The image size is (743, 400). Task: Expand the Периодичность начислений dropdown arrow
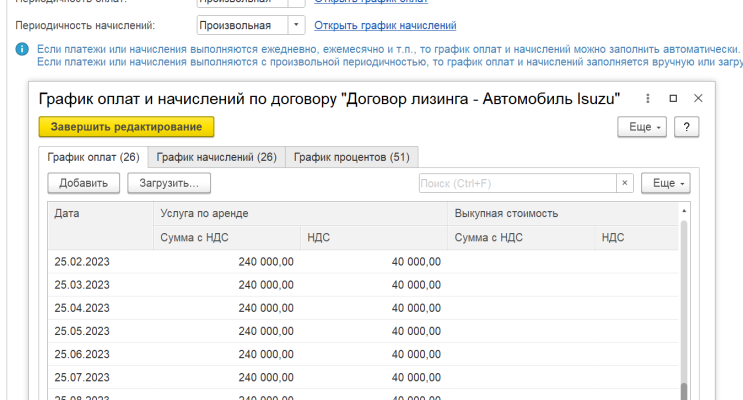pyautogui.click(x=298, y=25)
